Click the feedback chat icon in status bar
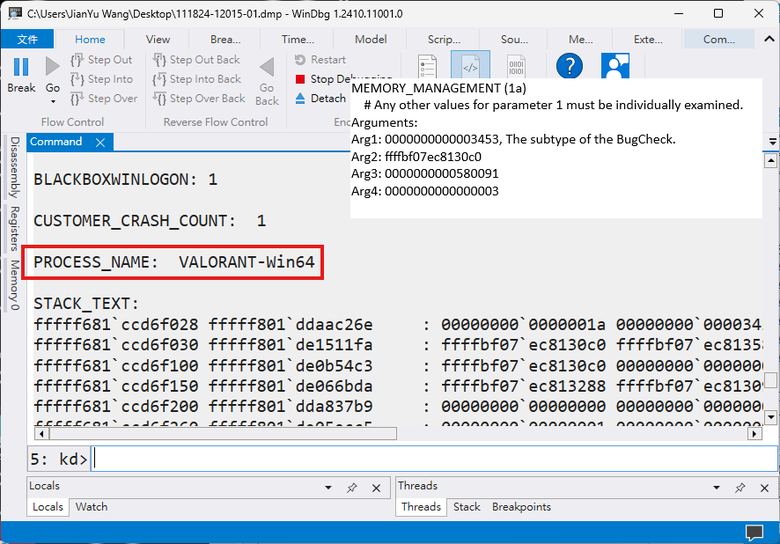 coord(754,532)
